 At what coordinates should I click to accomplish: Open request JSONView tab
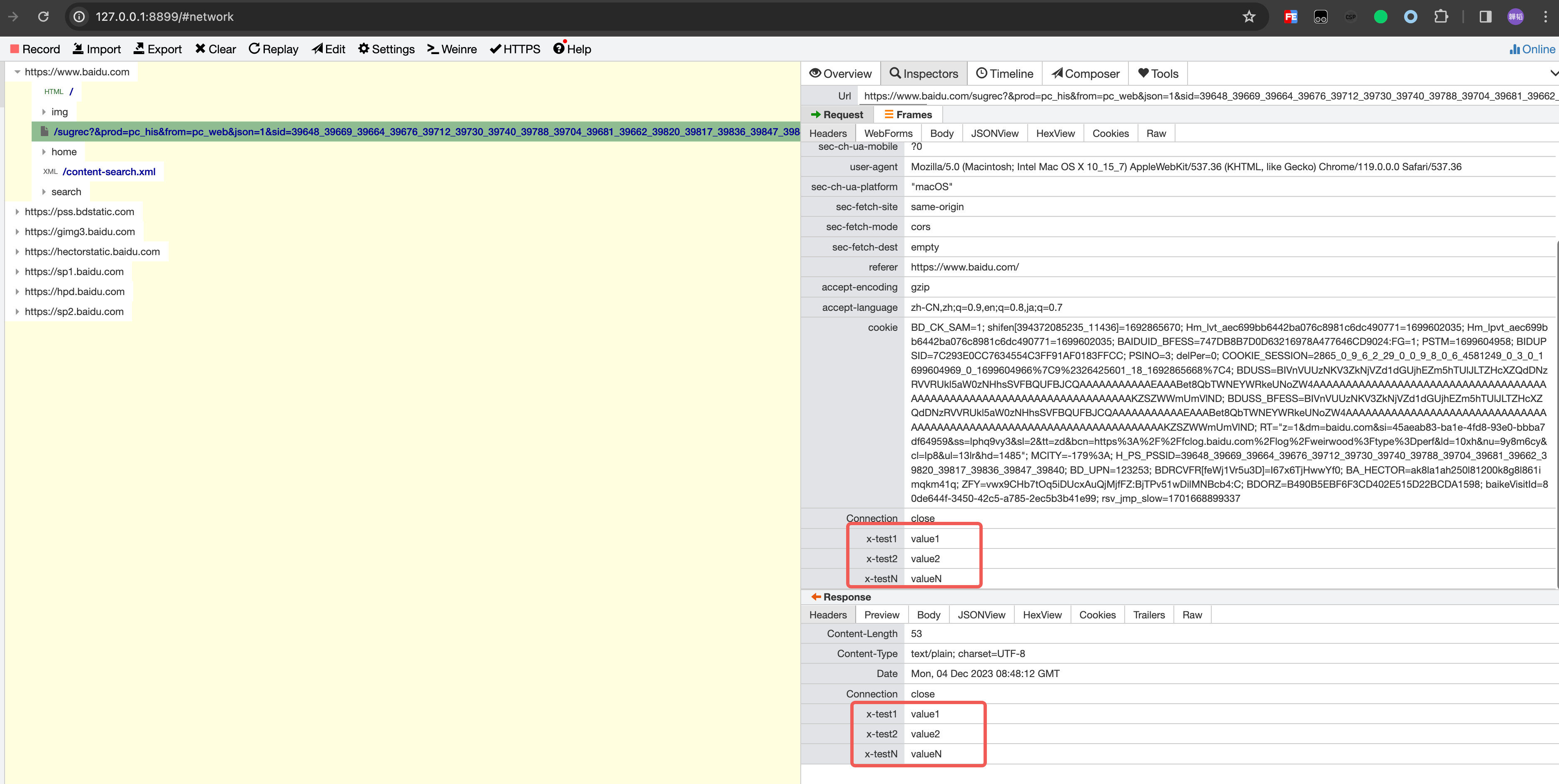[994, 133]
